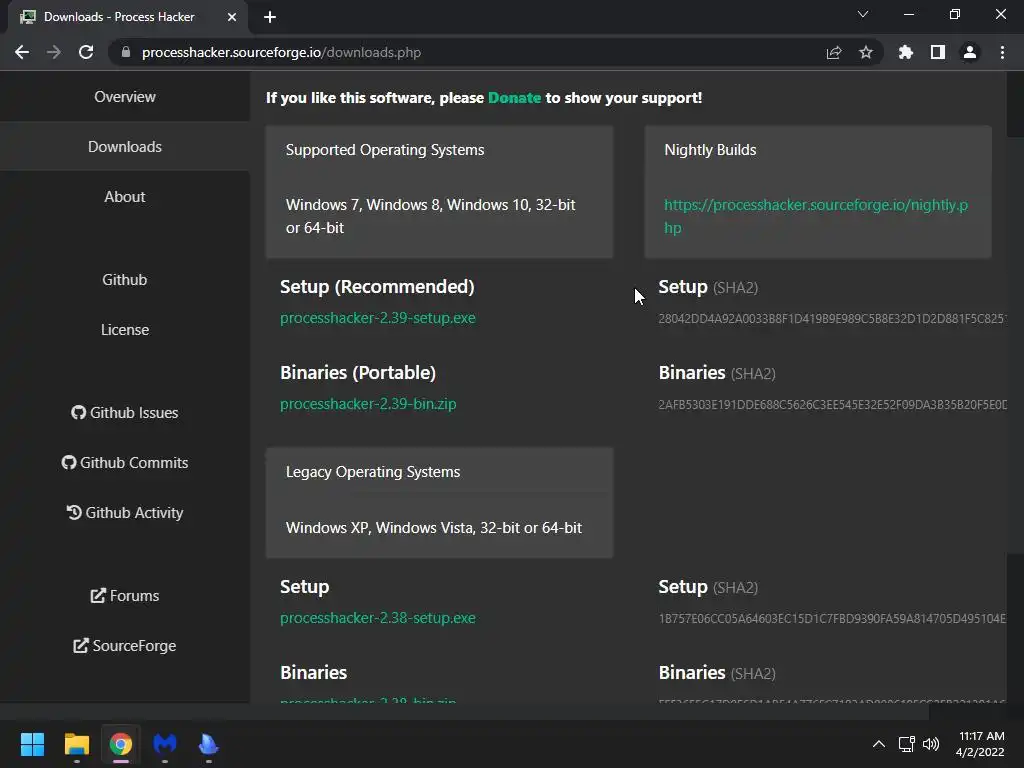Reload the Process Hacker downloads page
The height and width of the screenshot is (768, 1024).
point(86,52)
